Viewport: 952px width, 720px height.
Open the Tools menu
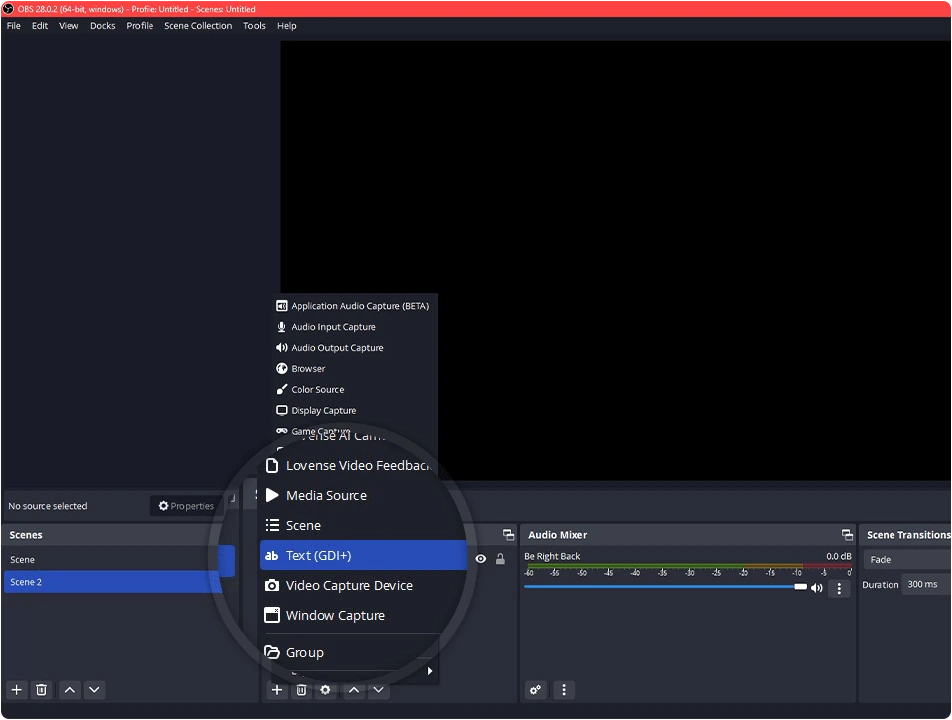coord(254,25)
